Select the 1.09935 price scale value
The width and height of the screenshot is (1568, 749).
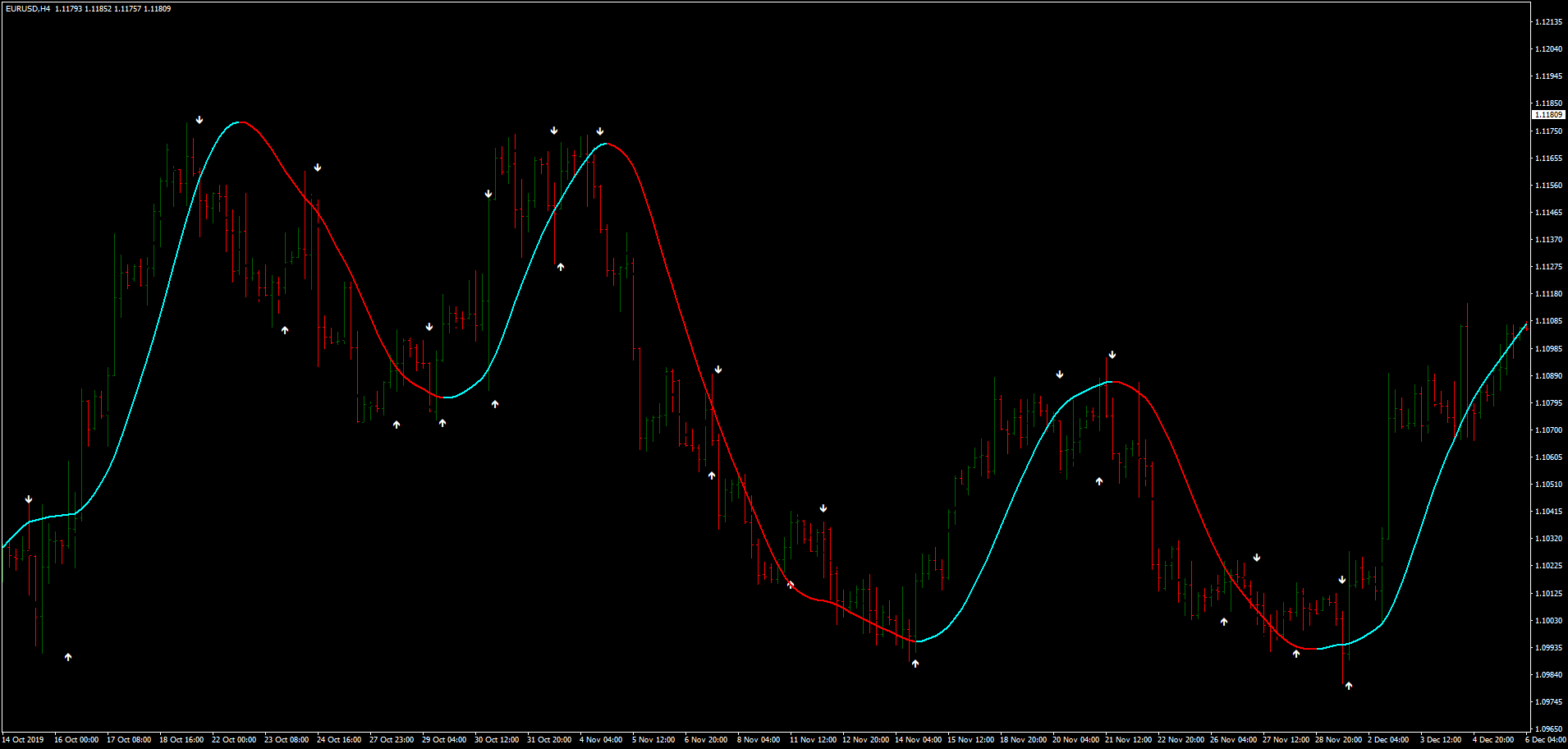pos(1548,648)
